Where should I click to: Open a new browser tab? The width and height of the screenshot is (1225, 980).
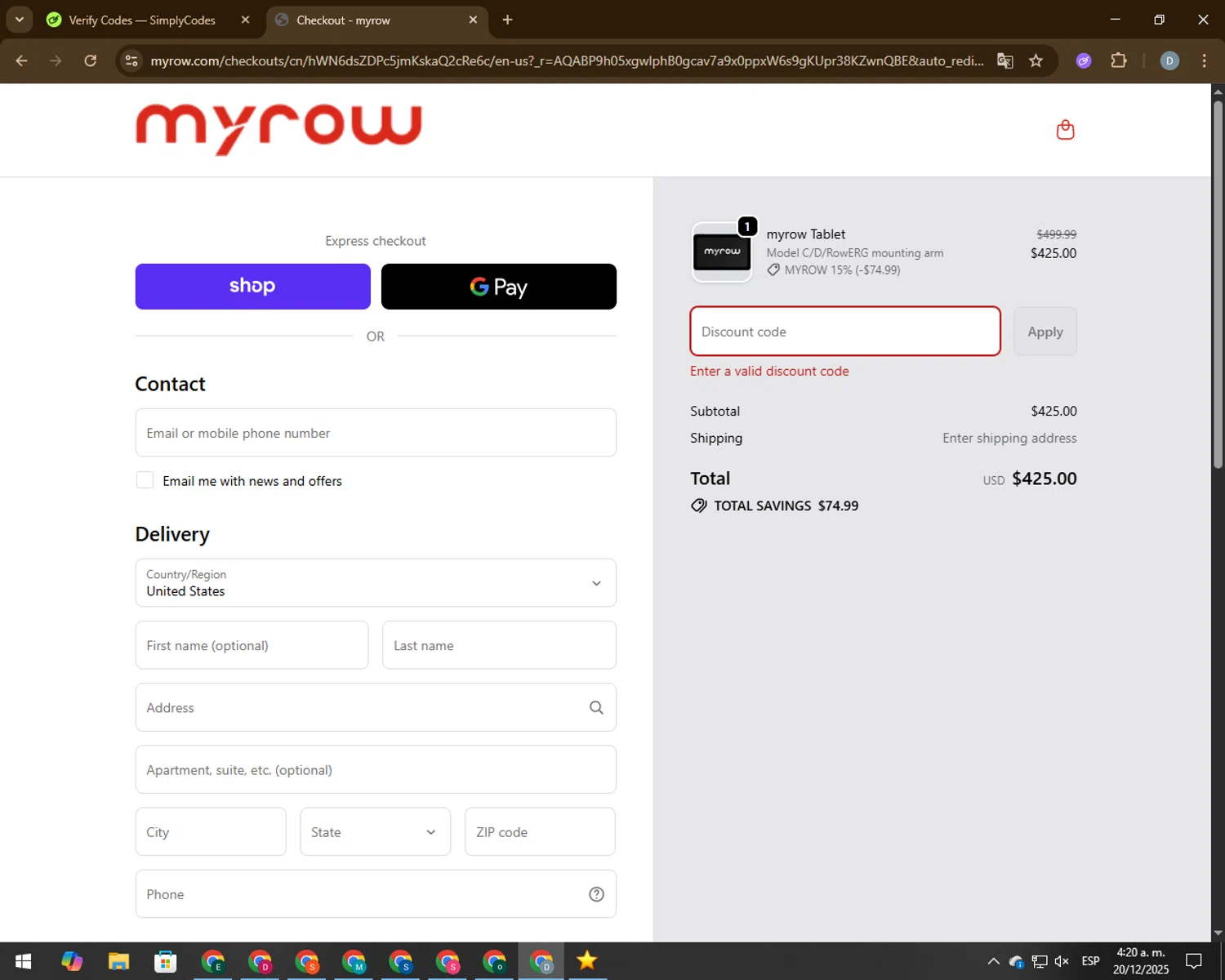[x=507, y=20]
